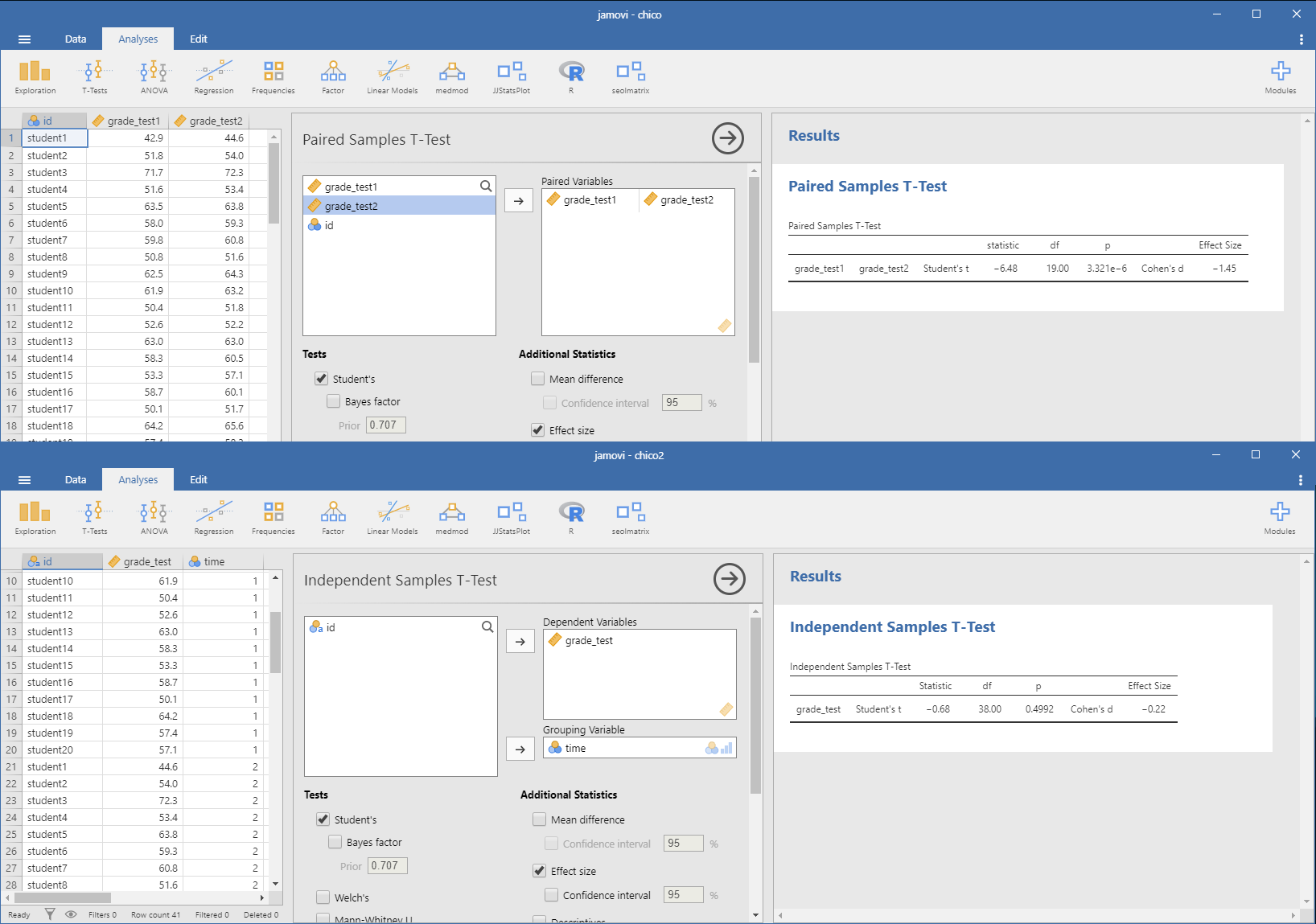Uncheck Student's test in Paired Samples panel
This screenshot has height=924, width=1316.
click(x=322, y=379)
